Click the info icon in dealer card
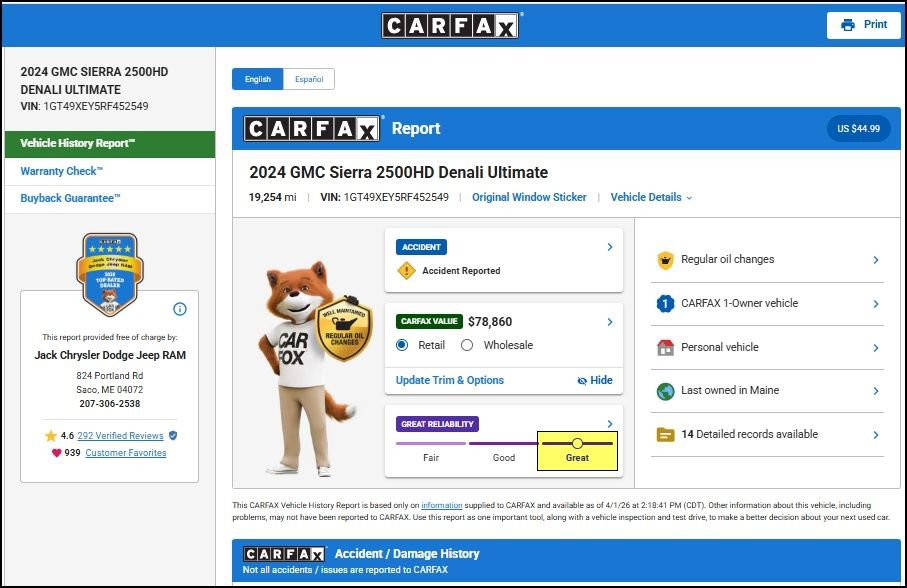The image size is (907, 588). pyautogui.click(x=180, y=309)
